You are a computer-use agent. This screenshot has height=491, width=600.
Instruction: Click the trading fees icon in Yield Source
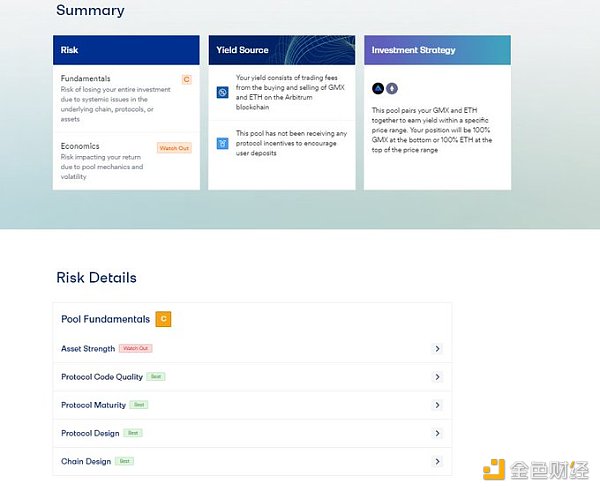[223, 92]
